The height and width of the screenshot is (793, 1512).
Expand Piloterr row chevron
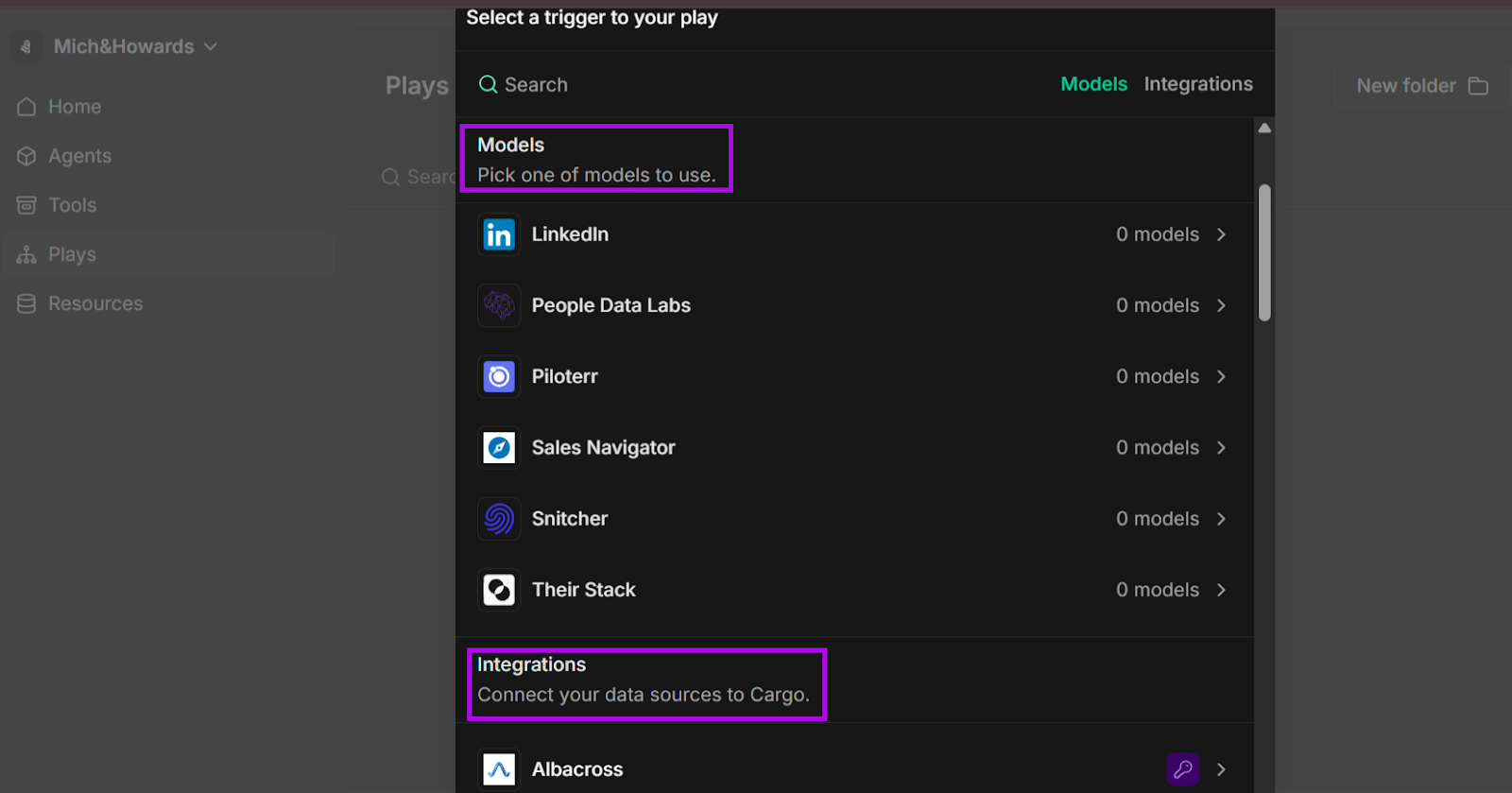click(1221, 376)
